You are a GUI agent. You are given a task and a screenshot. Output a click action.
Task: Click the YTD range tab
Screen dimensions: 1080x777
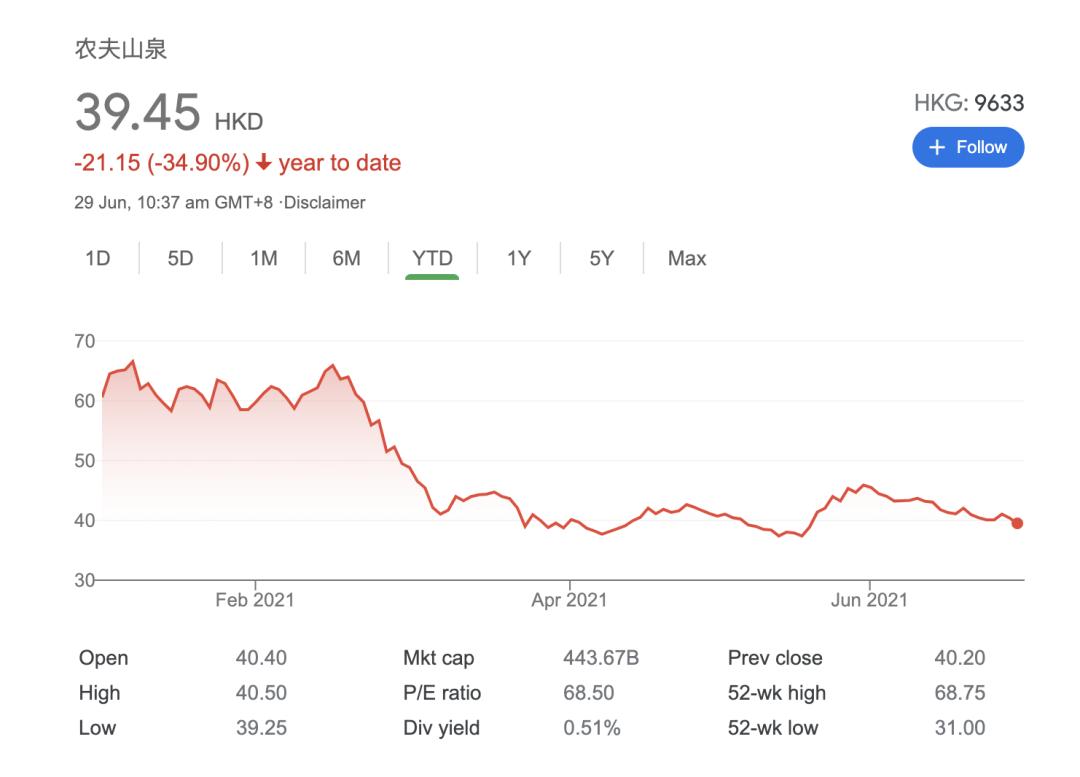(x=432, y=258)
